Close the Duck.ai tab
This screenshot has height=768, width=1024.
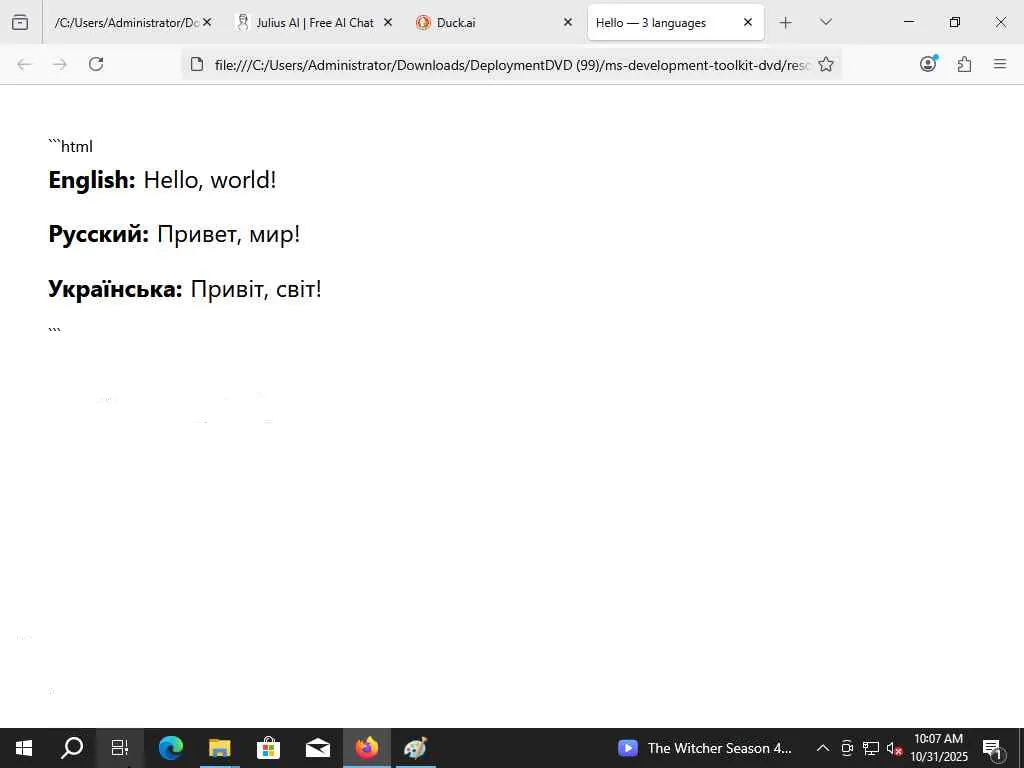[x=568, y=22]
